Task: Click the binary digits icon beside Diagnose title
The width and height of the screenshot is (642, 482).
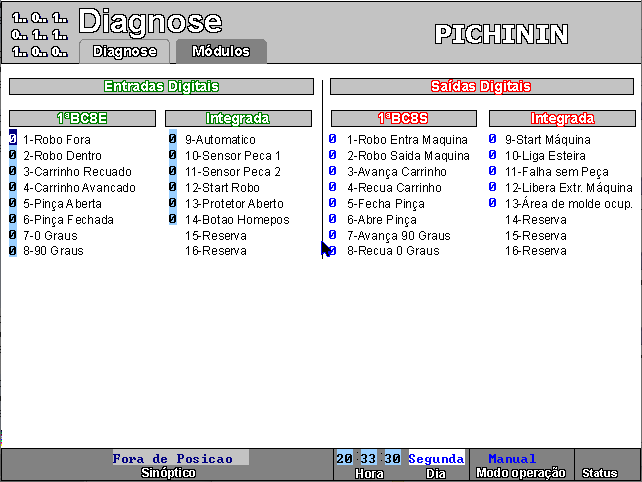Action: pyautogui.click(x=40, y=34)
